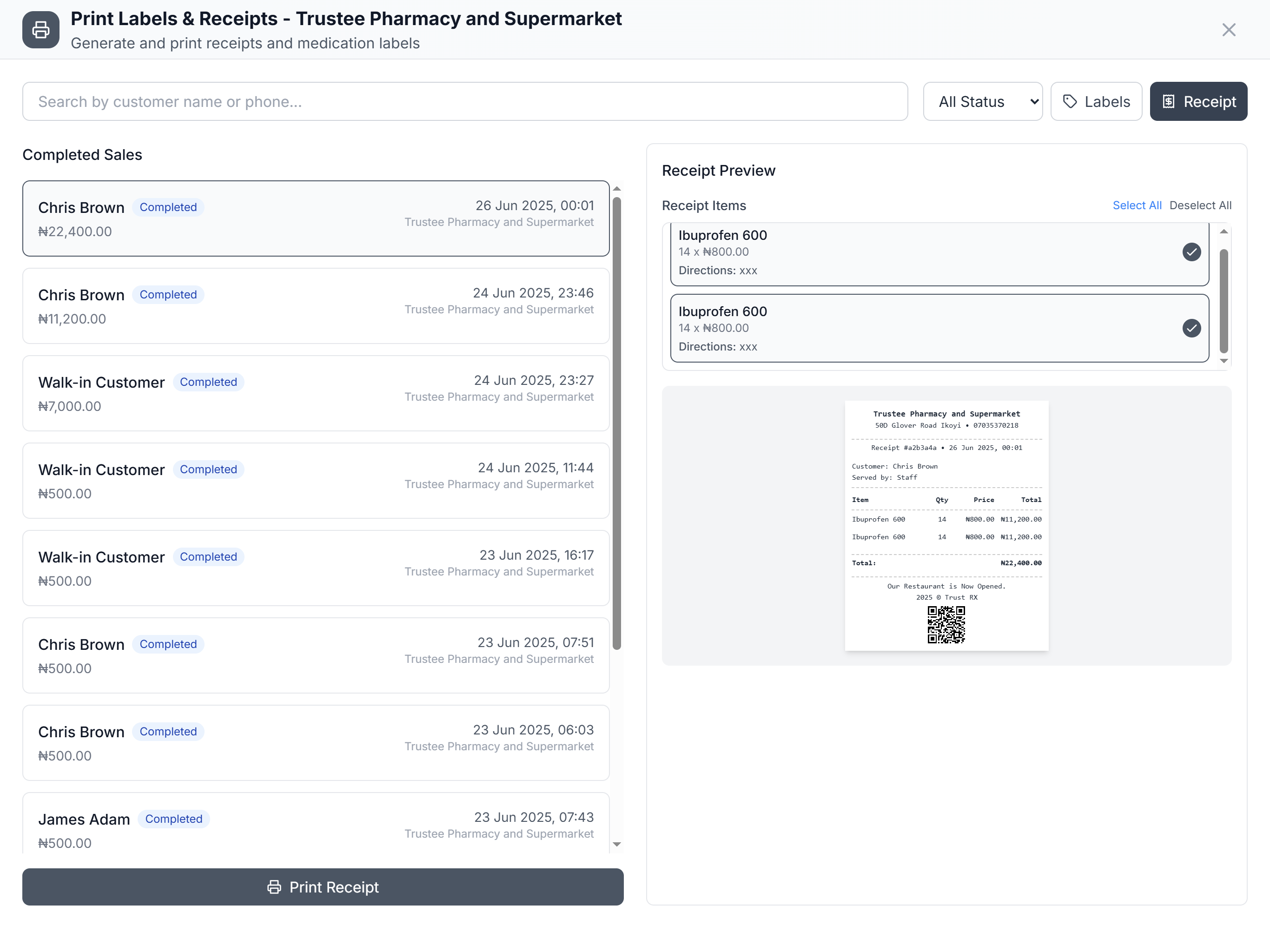Click the printer icon in the dialog header
The image size is (1270, 952).
(x=41, y=30)
